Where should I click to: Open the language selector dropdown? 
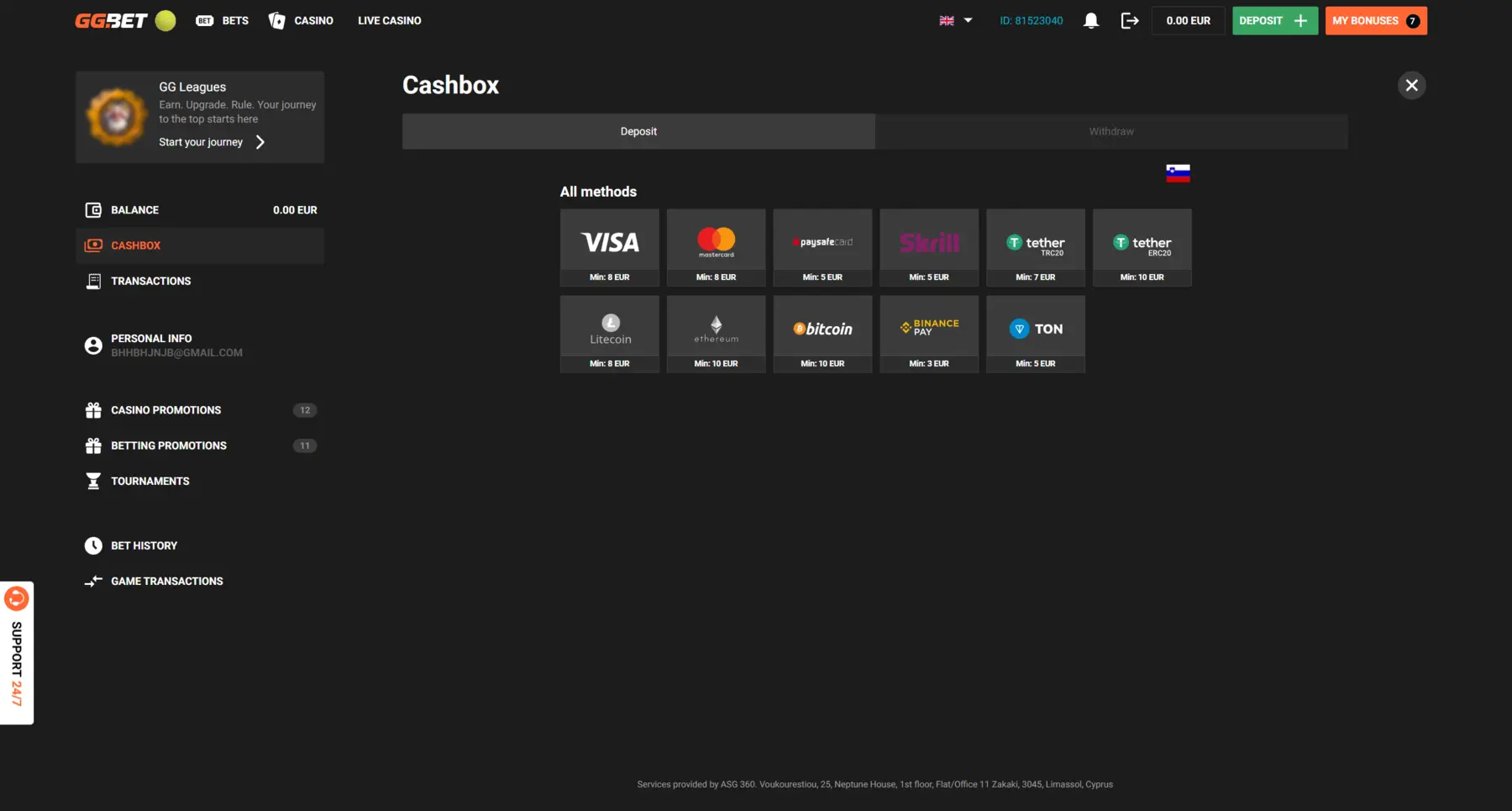(956, 21)
